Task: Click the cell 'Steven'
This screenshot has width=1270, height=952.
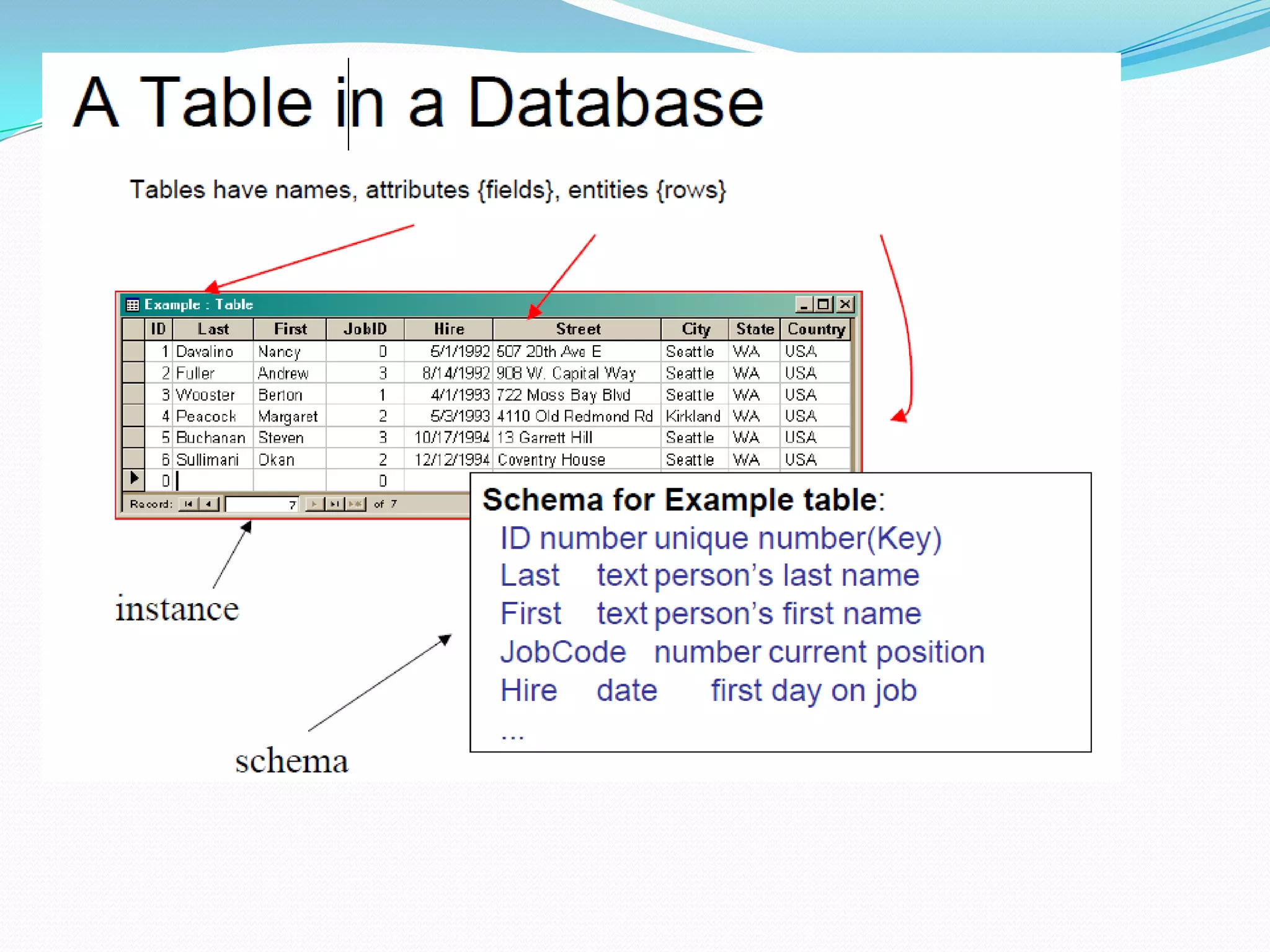Action: [x=290, y=438]
